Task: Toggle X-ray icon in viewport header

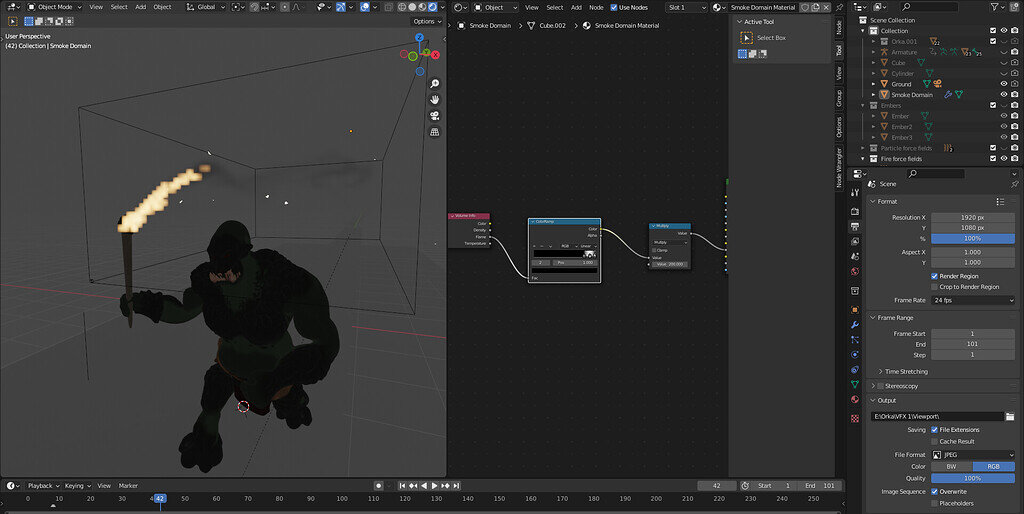Action: [x=388, y=7]
